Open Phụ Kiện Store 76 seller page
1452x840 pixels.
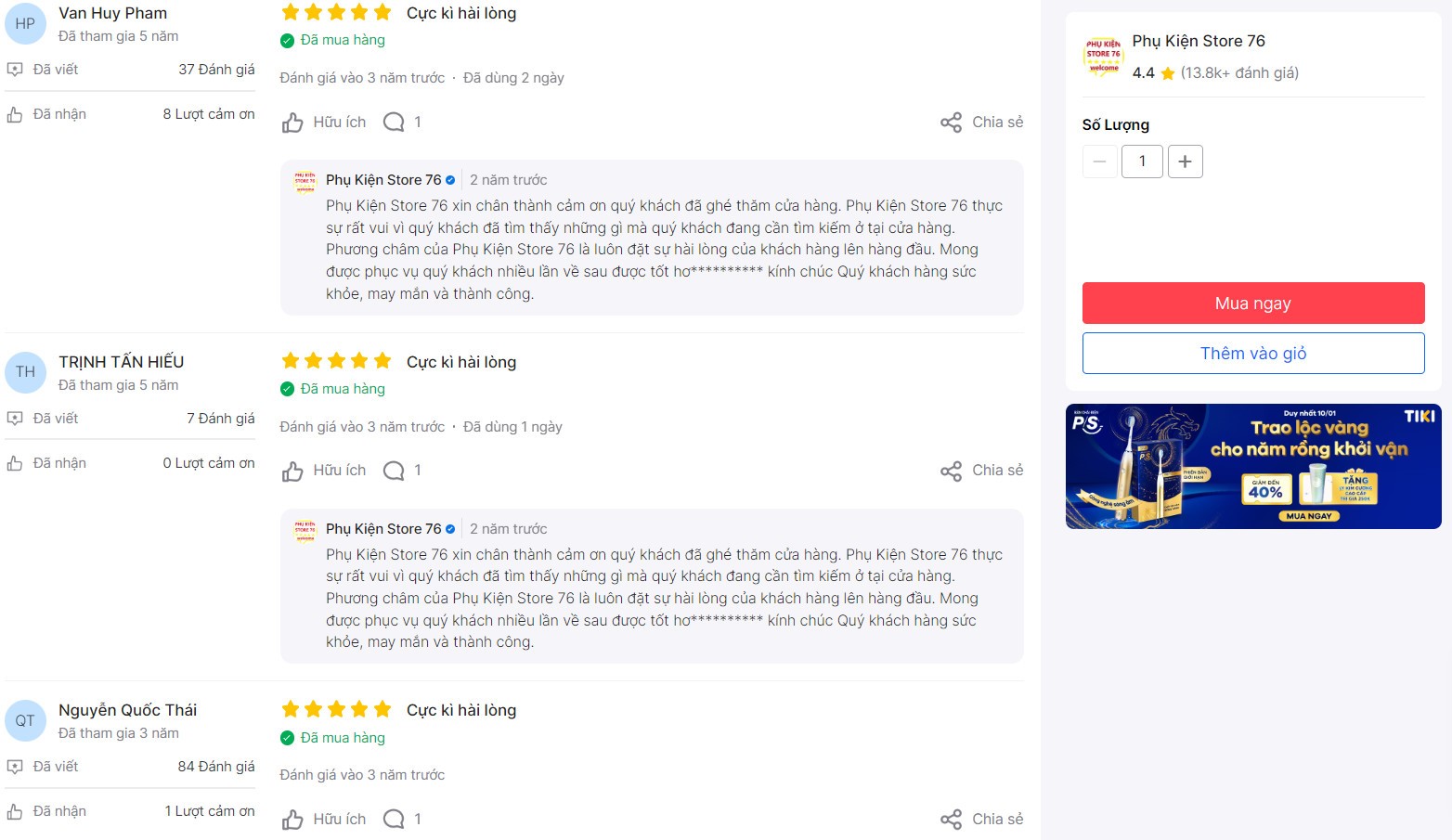[x=1198, y=42]
